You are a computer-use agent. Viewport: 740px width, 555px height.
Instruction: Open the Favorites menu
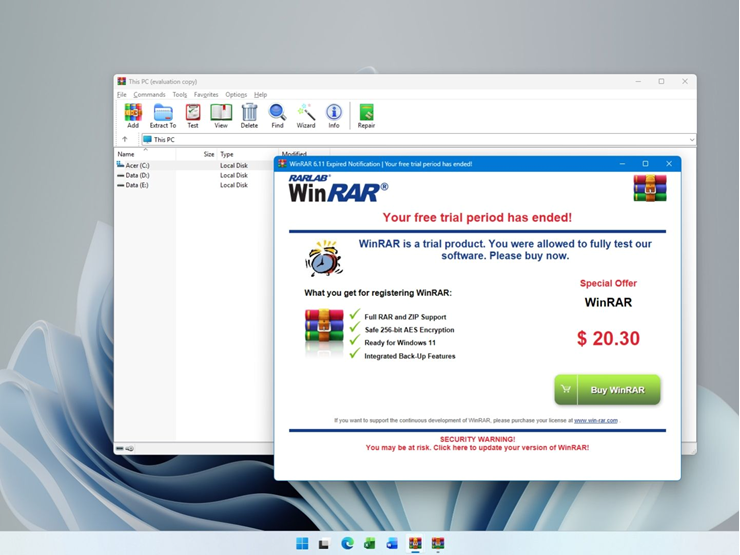(x=206, y=94)
